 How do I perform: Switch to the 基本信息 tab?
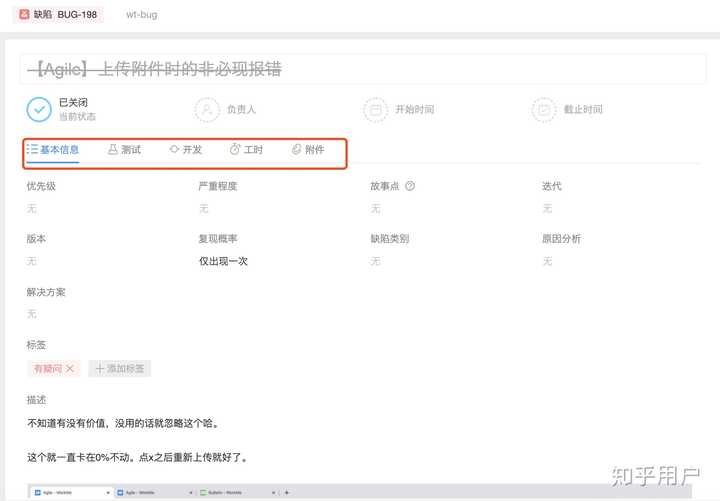coord(53,150)
